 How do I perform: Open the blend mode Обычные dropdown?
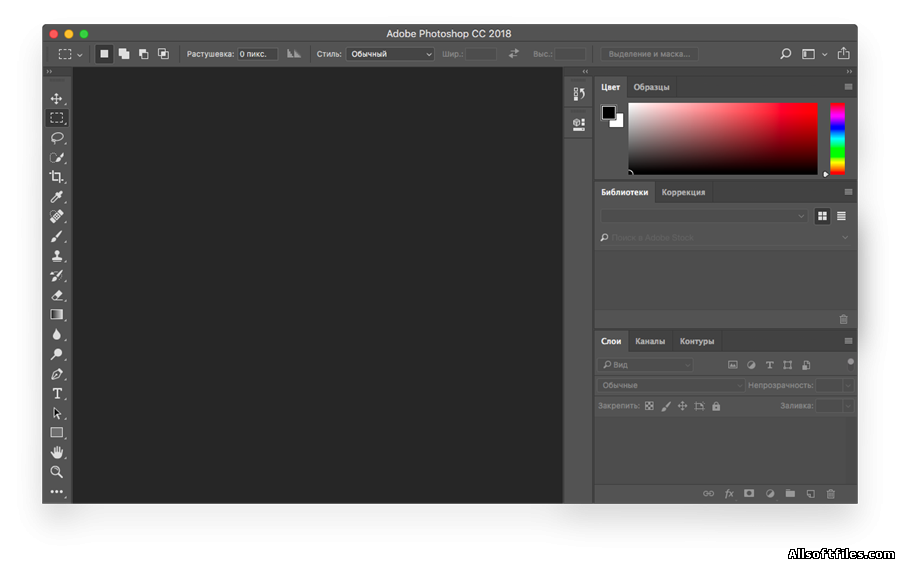coord(670,386)
